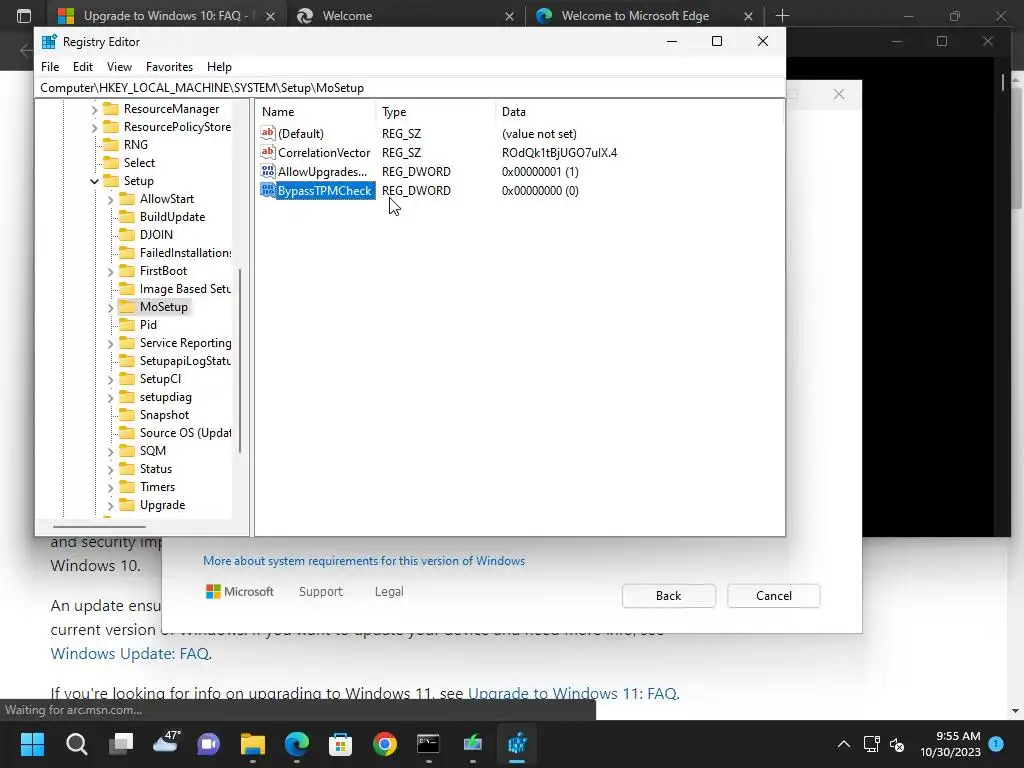
Task: Switch to the Welcome browser tab
Action: tap(405, 16)
